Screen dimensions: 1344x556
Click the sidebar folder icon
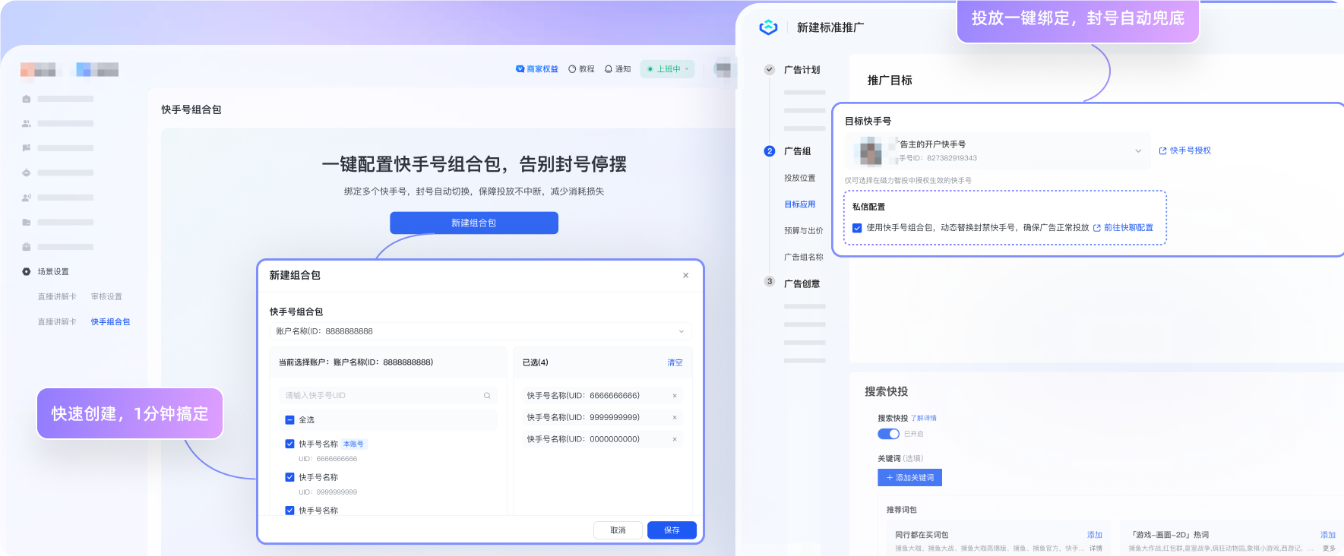(26, 222)
